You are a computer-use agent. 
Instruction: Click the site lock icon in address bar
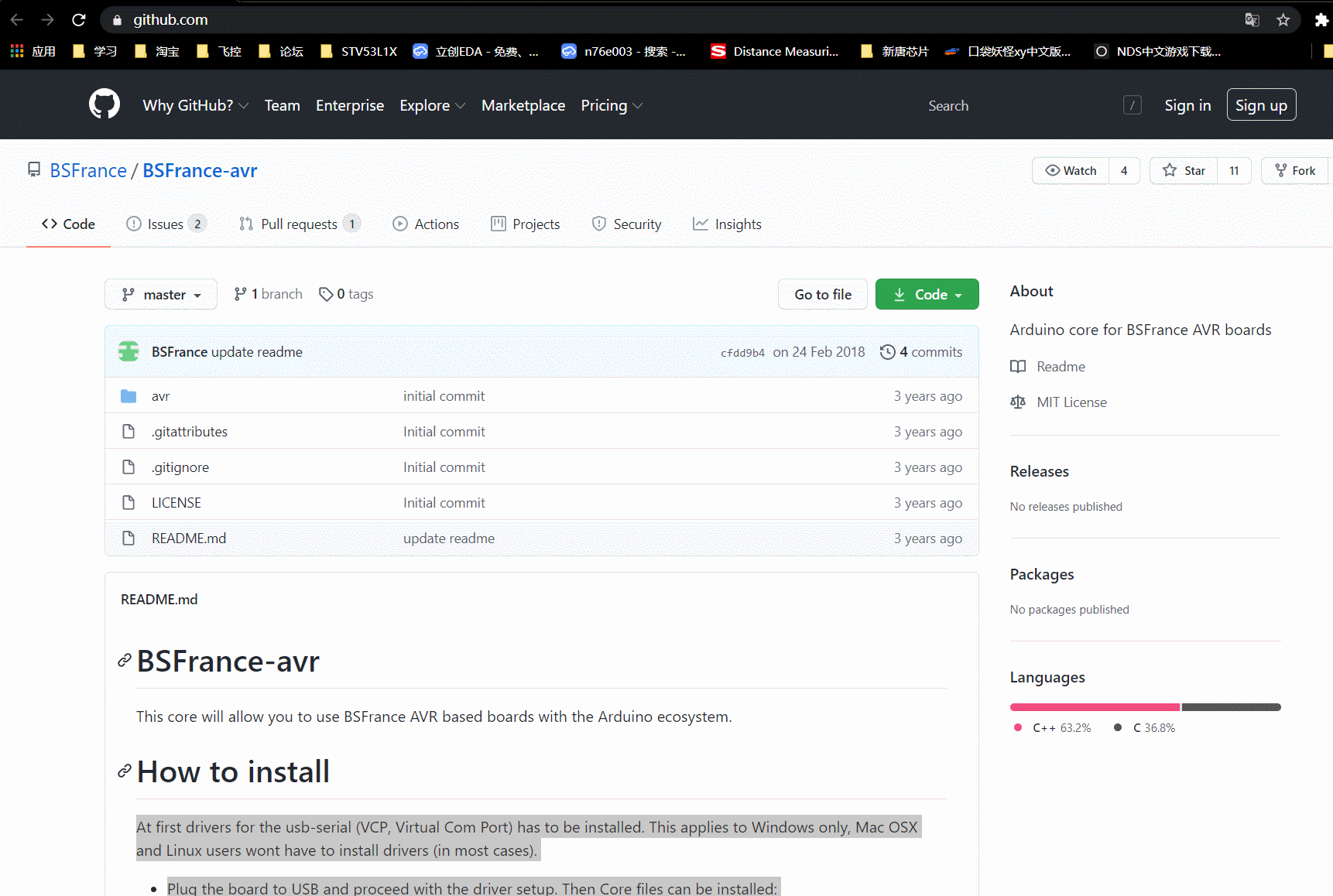[x=118, y=20]
